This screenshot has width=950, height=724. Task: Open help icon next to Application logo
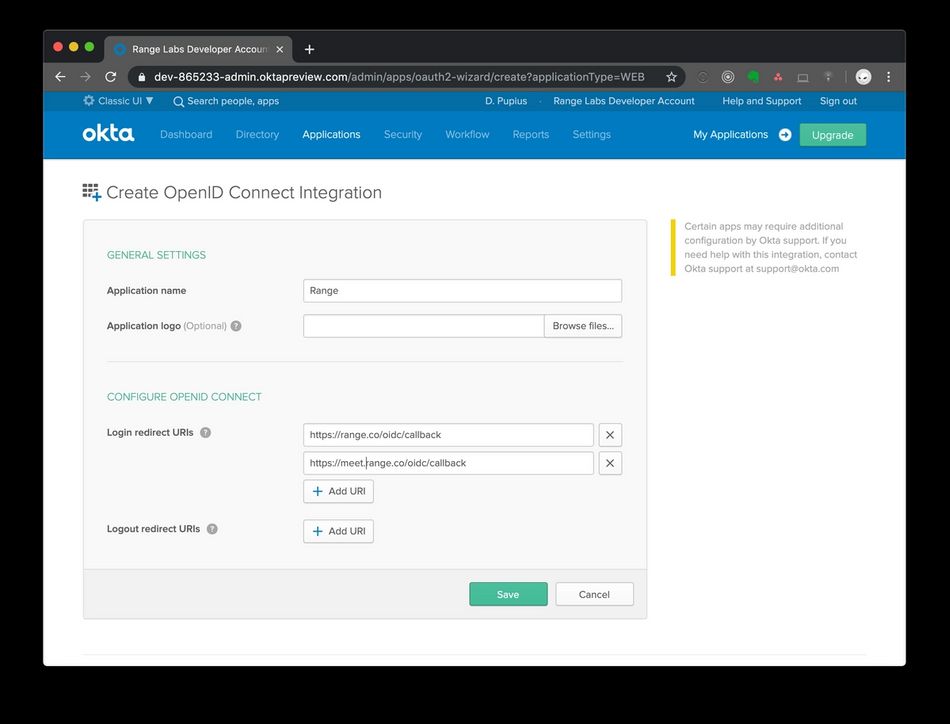coord(236,326)
